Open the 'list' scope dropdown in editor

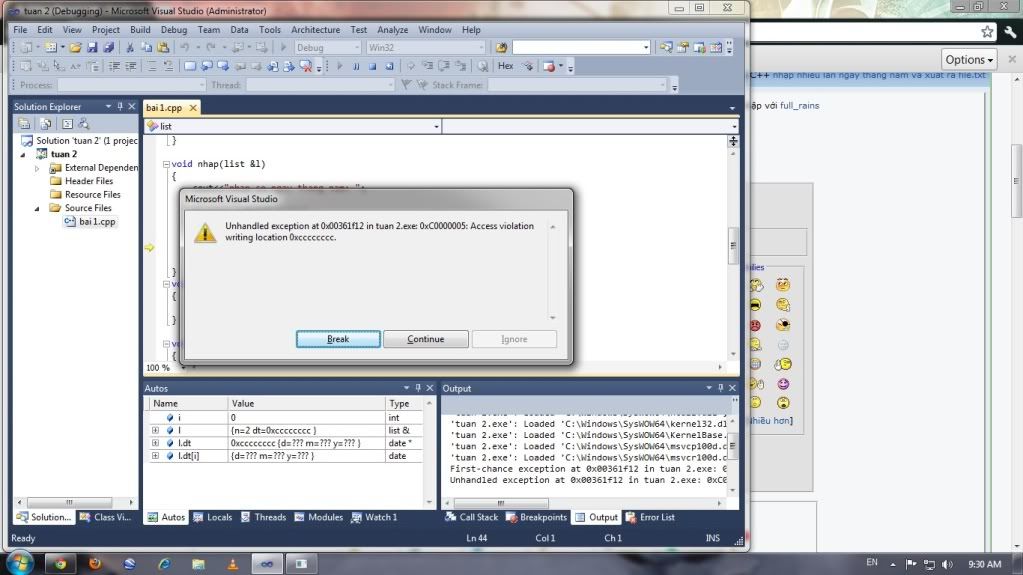pyautogui.click(x=293, y=126)
